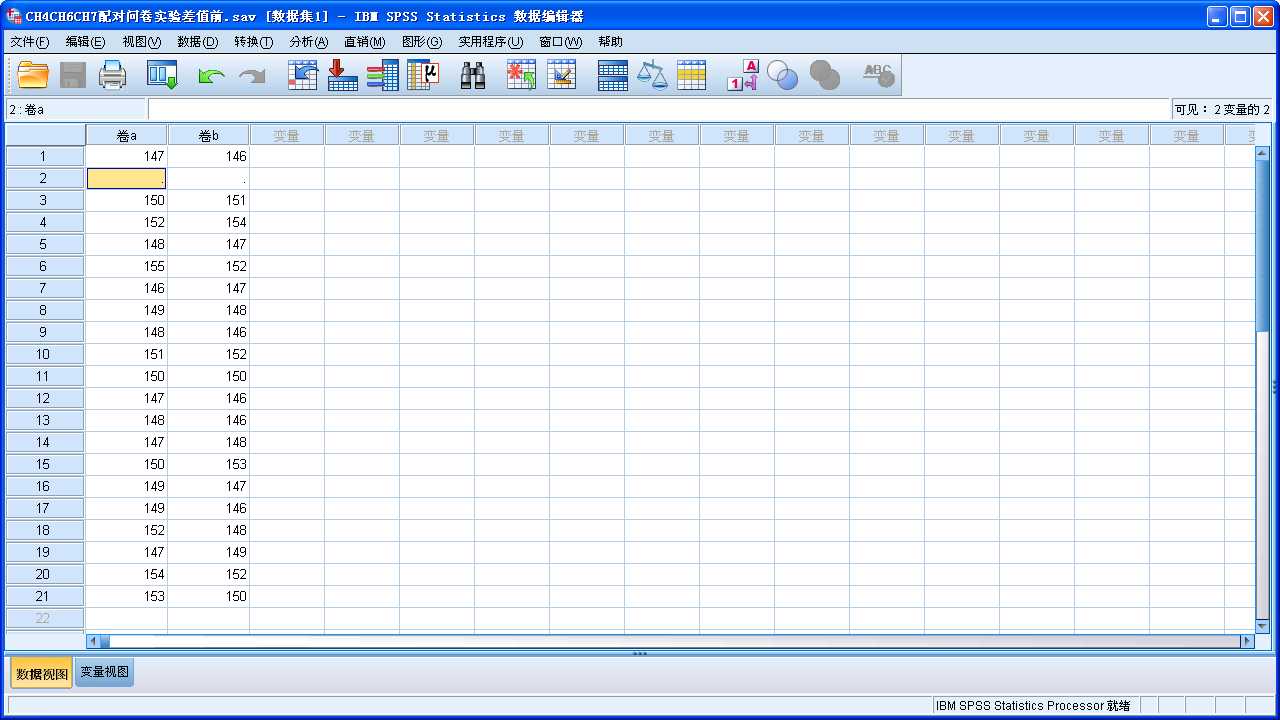Recall recently used dialogs icon
Screen dimensions: 1280x720
[x=162, y=75]
